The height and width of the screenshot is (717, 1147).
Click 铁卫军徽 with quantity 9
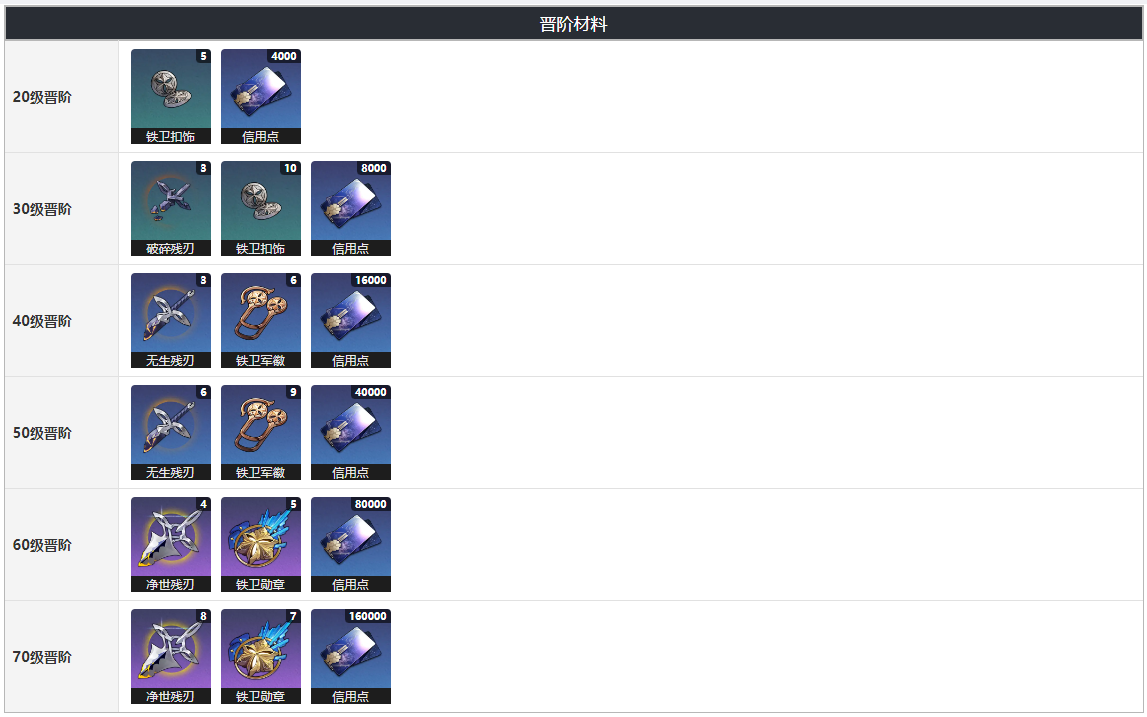[260, 432]
